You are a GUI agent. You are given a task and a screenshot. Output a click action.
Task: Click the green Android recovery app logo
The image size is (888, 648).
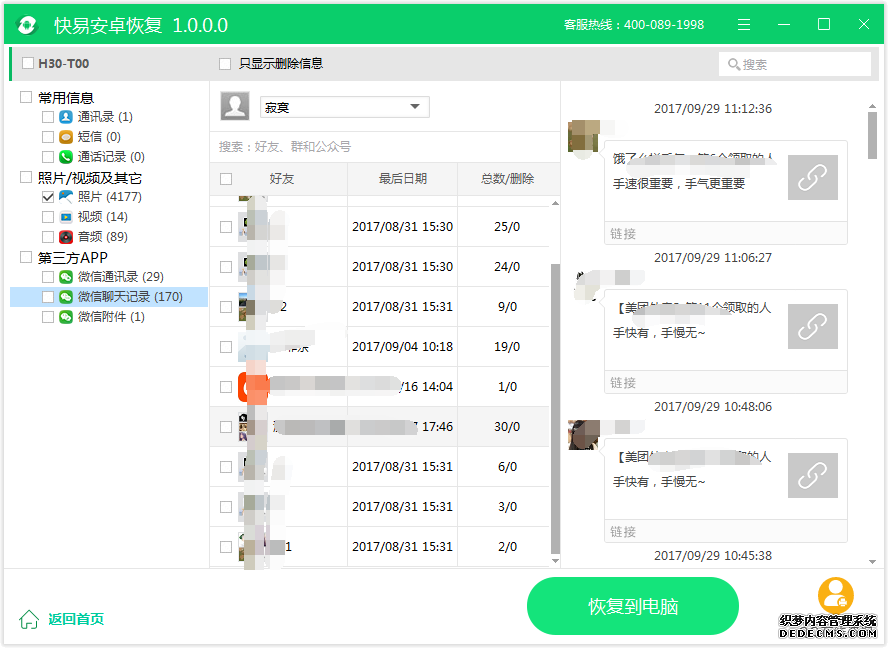tap(27, 25)
